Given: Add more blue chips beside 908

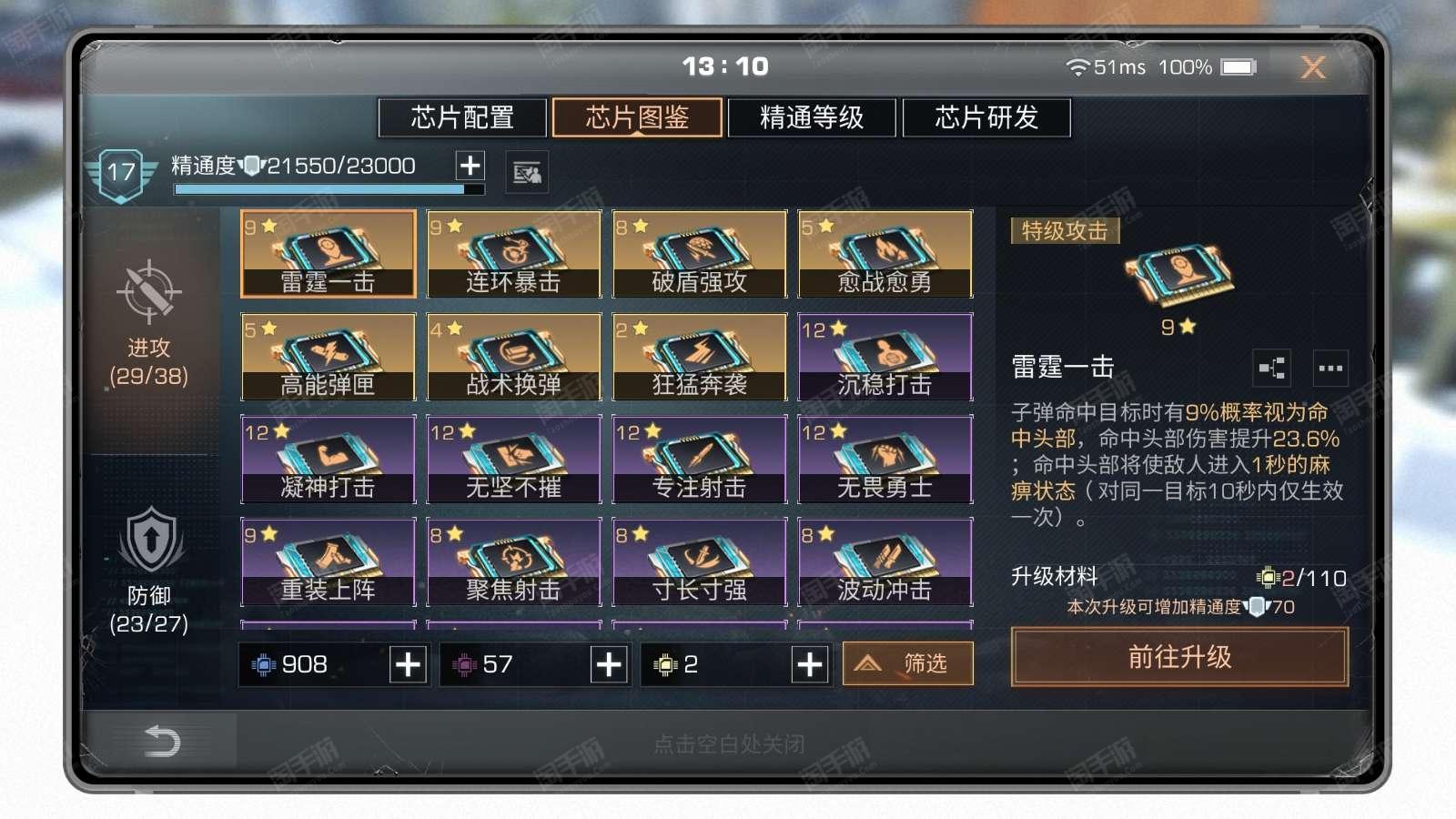Looking at the screenshot, I should tap(408, 664).
